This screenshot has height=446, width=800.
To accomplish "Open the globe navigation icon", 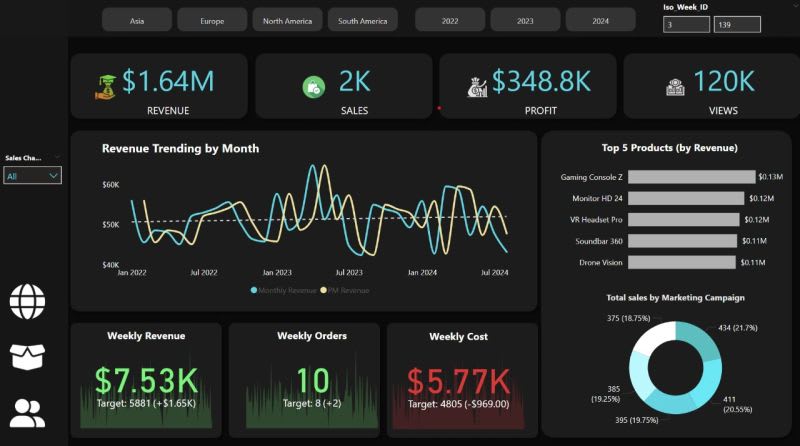I will pos(27,301).
